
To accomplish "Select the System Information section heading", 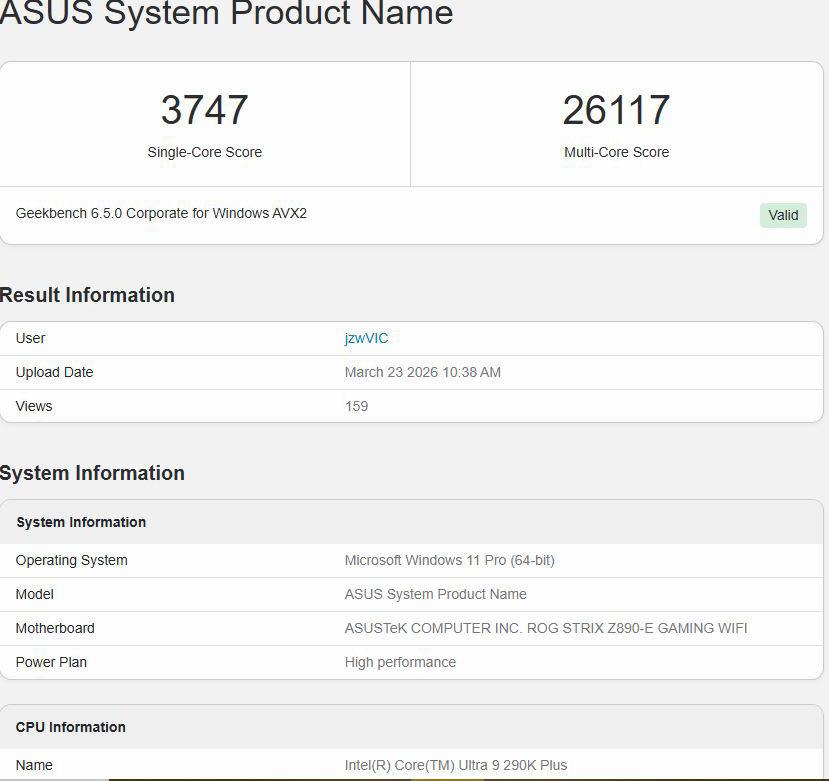I will [92, 473].
